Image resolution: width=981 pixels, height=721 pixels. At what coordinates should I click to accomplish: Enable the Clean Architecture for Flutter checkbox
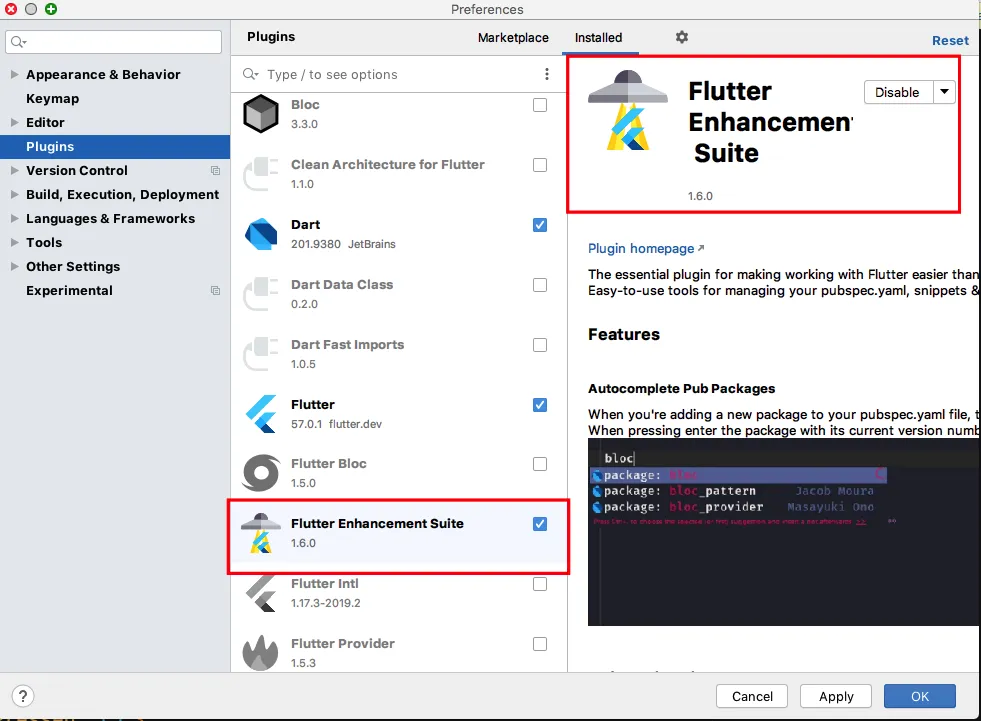point(540,165)
